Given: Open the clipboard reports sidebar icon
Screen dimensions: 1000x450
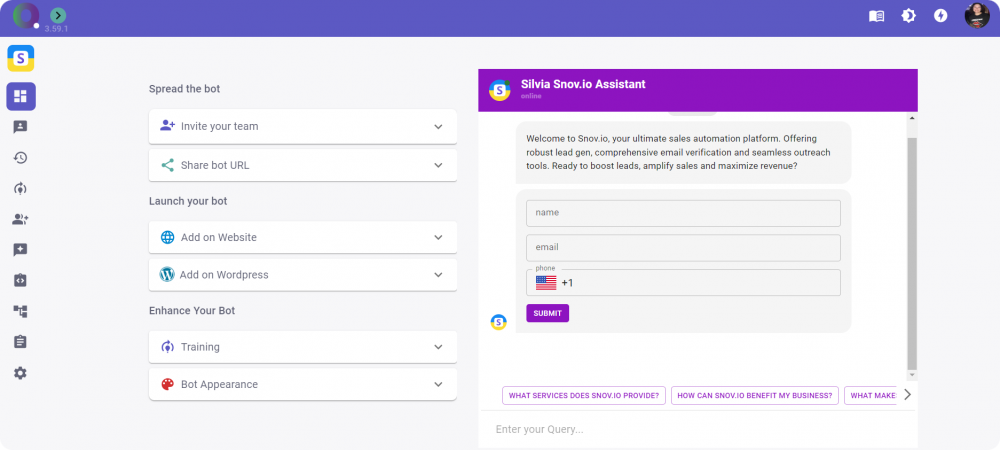Looking at the screenshot, I should (20, 342).
